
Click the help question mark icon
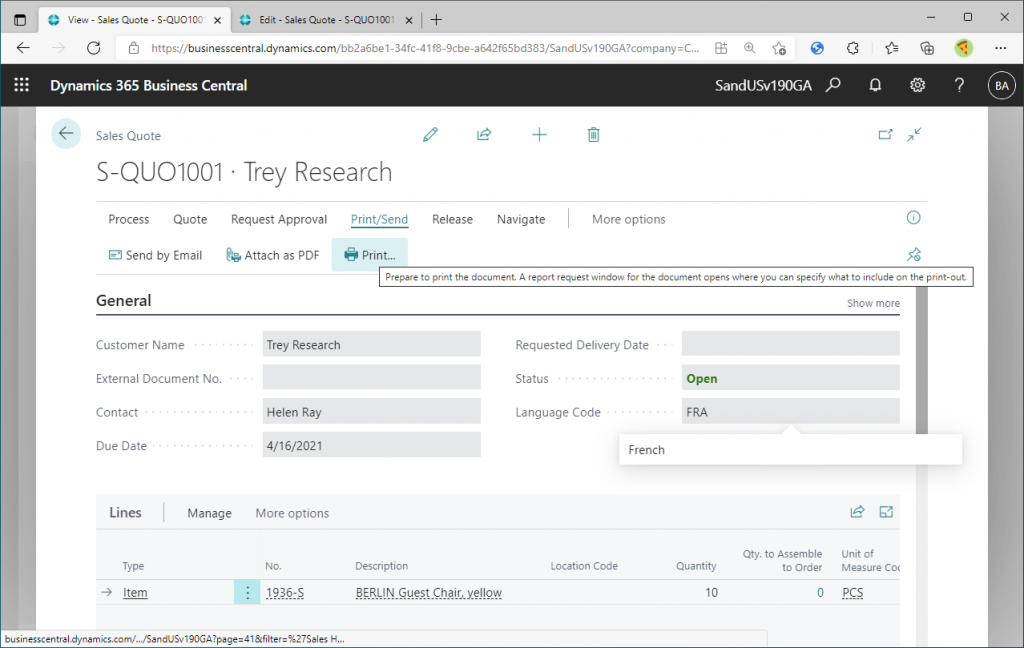pyautogui.click(x=959, y=85)
